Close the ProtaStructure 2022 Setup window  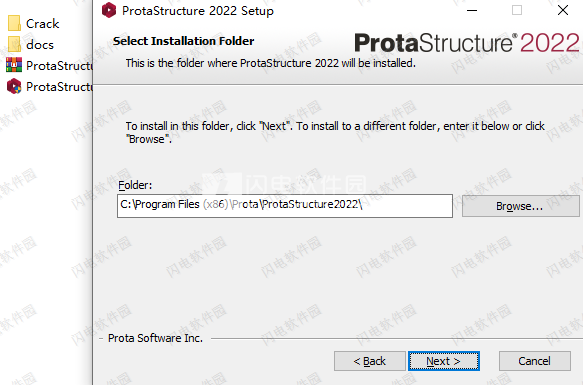click(563, 10)
